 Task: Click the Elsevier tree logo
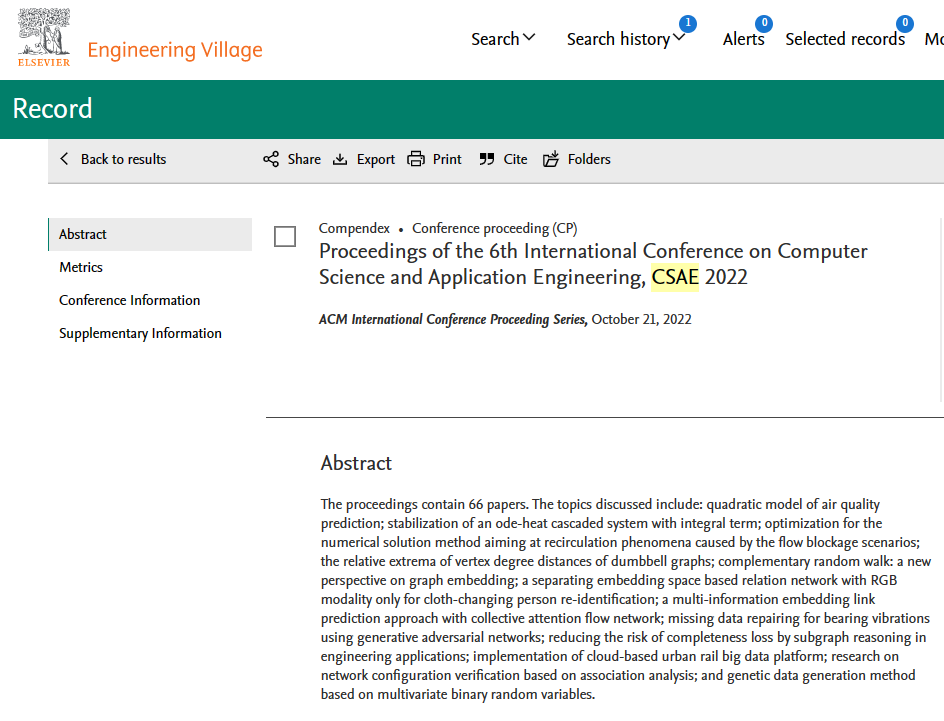click(x=44, y=33)
